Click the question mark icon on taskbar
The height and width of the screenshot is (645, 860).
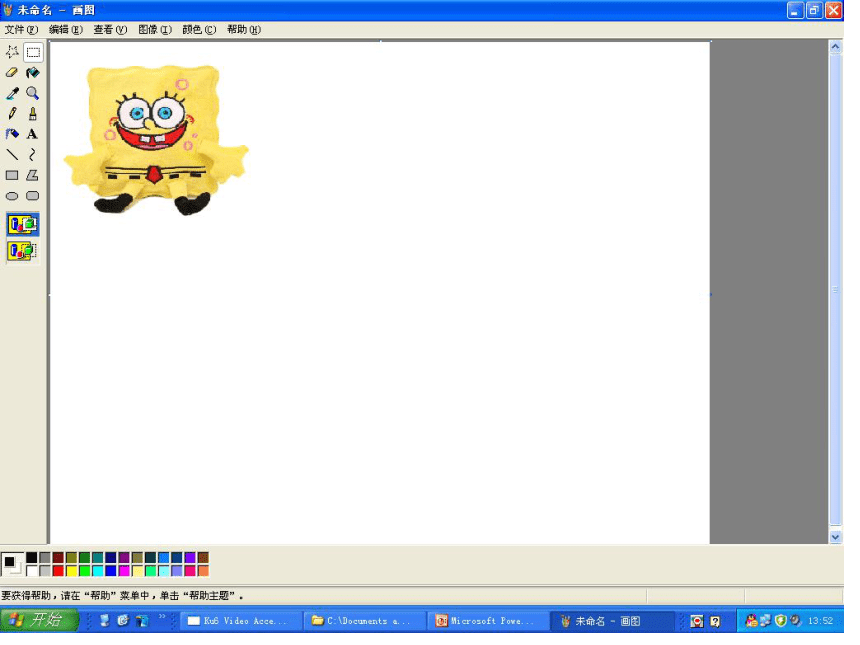(x=715, y=621)
